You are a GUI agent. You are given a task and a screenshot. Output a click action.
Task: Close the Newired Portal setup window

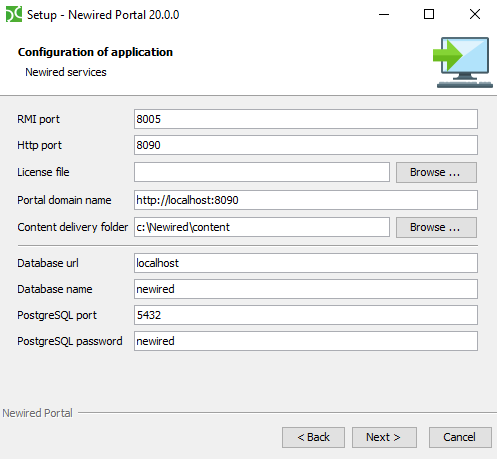point(475,14)
